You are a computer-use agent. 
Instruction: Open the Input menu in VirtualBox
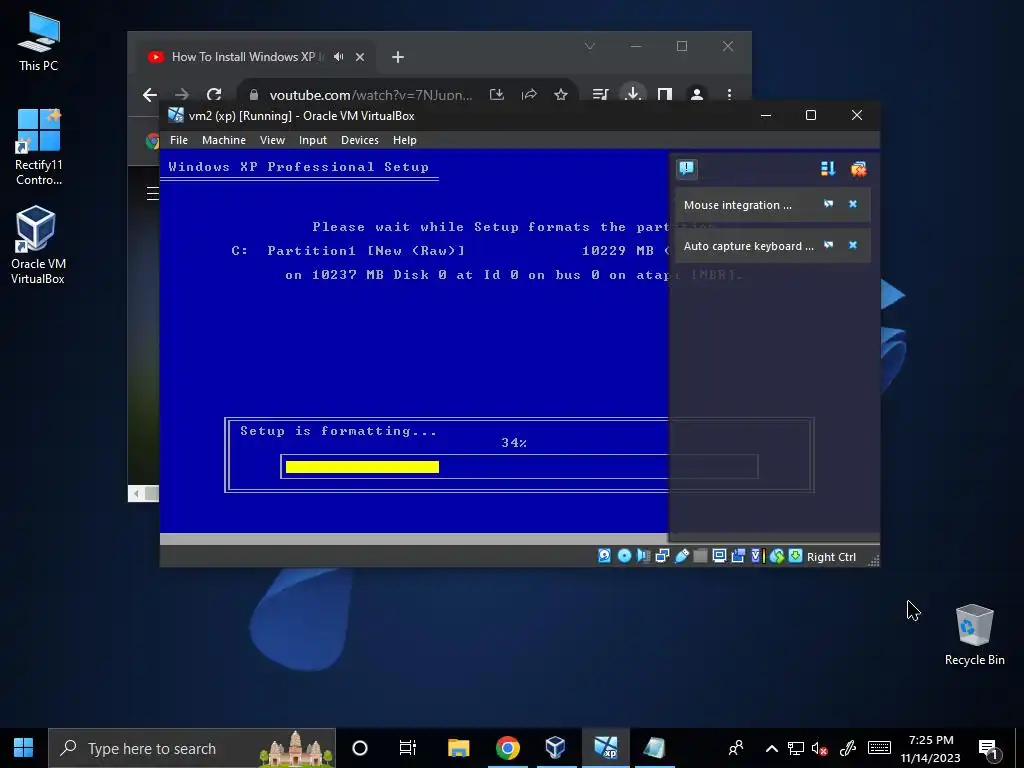coord(312,140)
